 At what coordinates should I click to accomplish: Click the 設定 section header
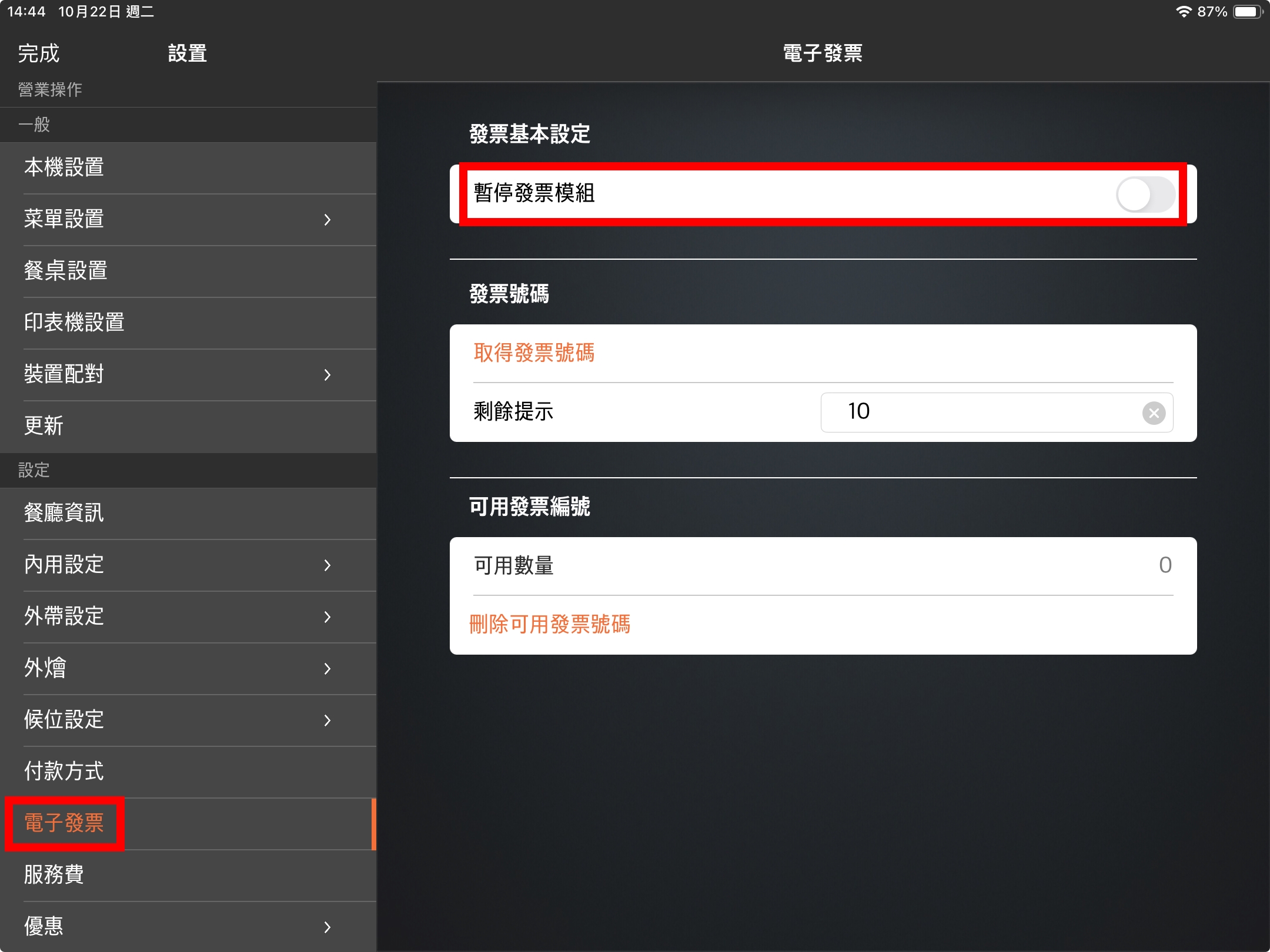pyautogui.click(x=34, y=470)
